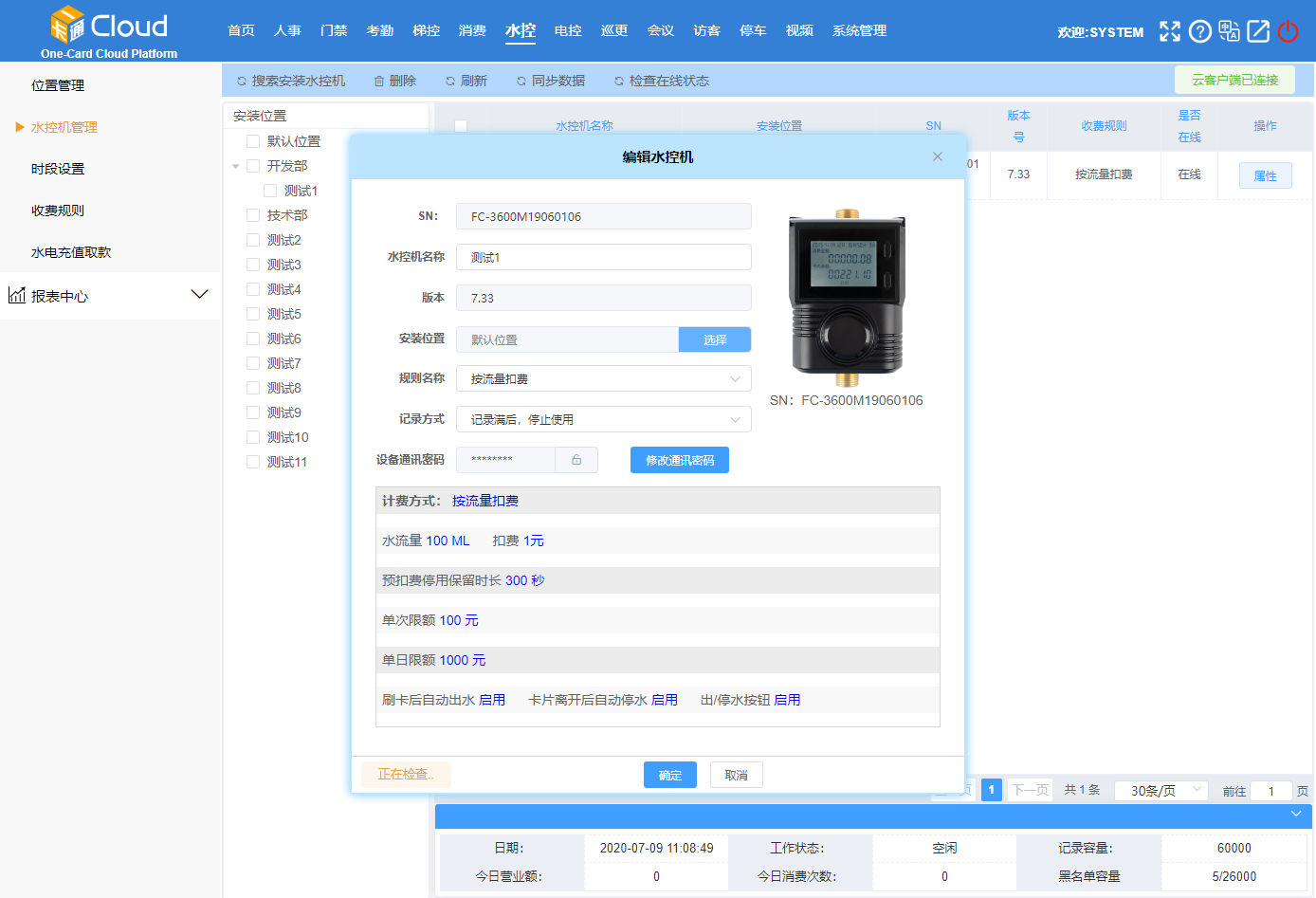Toggle the 测试5 location checkbox
The height and width of the screenshot is (898, 1316).
pos(253,314)
